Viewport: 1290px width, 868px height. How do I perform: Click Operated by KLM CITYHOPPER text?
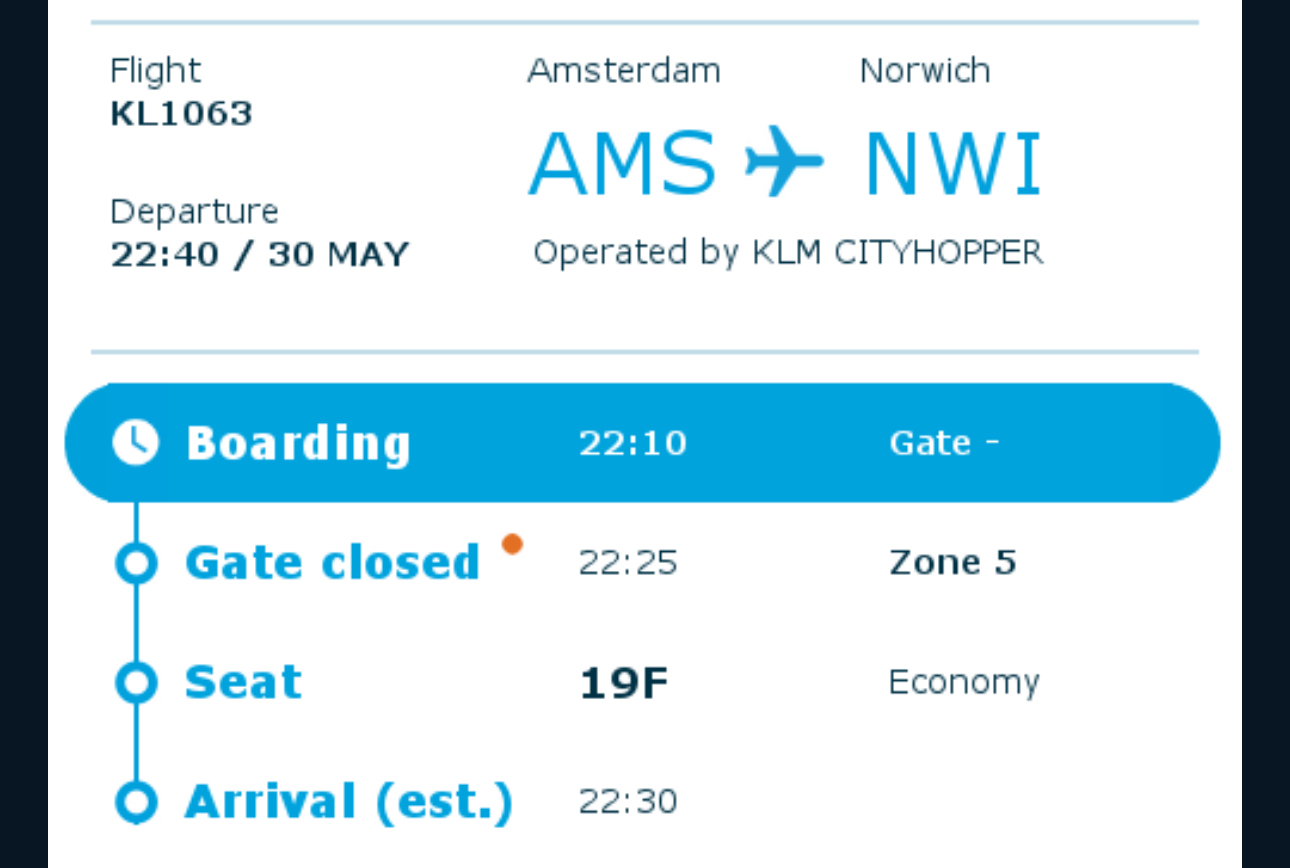[x=787, y=252]
